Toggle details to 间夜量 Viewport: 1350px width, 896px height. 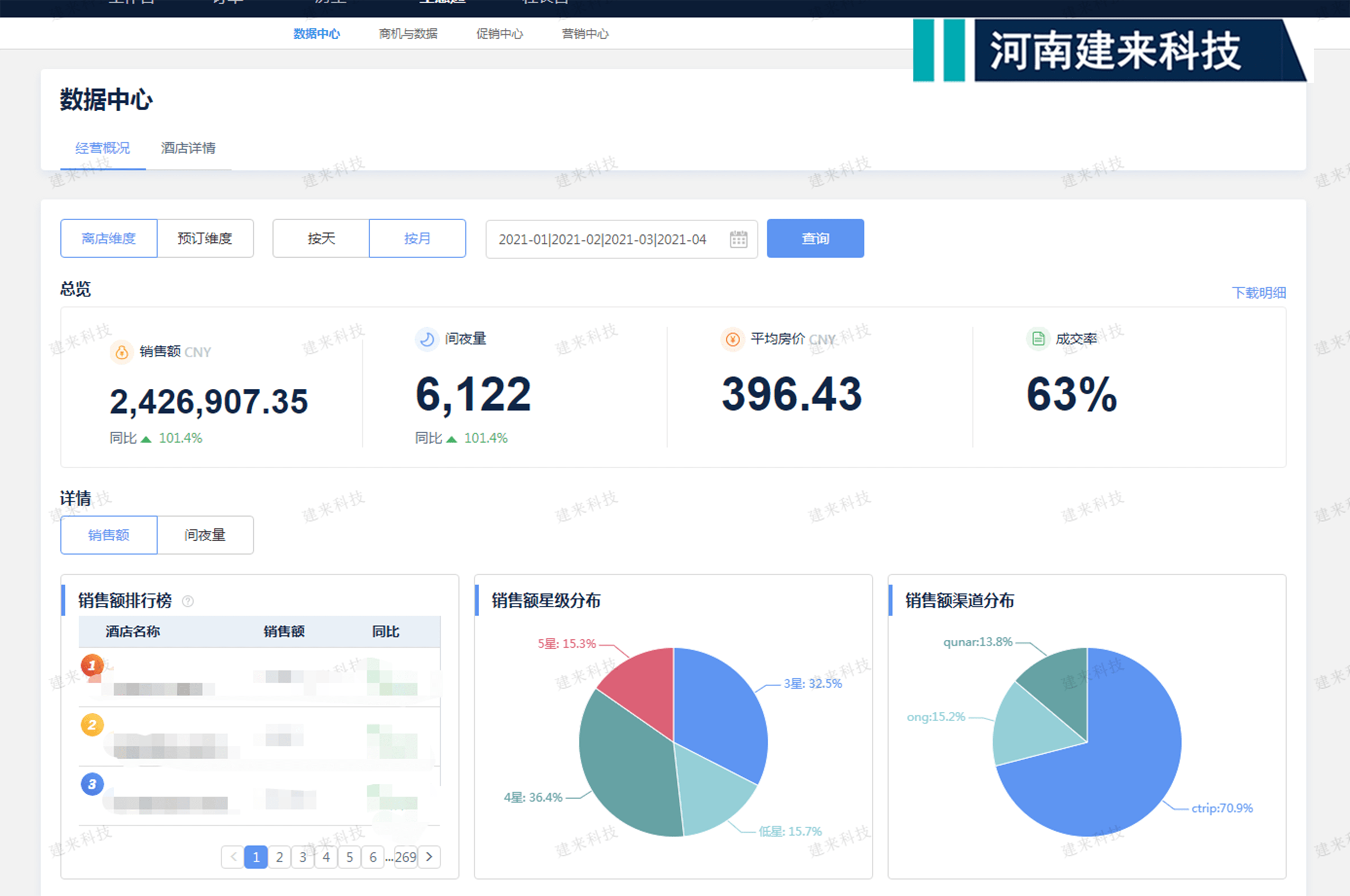(x=205, y=535)
